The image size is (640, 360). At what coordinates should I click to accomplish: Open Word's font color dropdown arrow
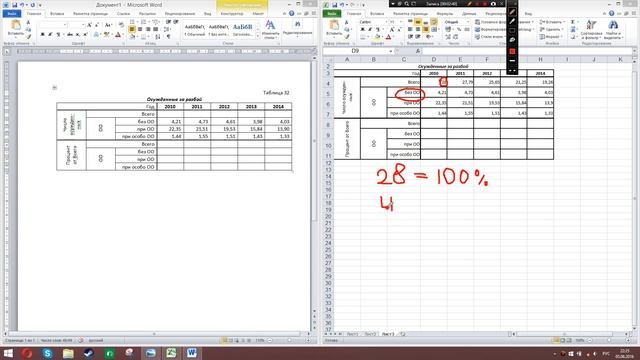point(123,35)
